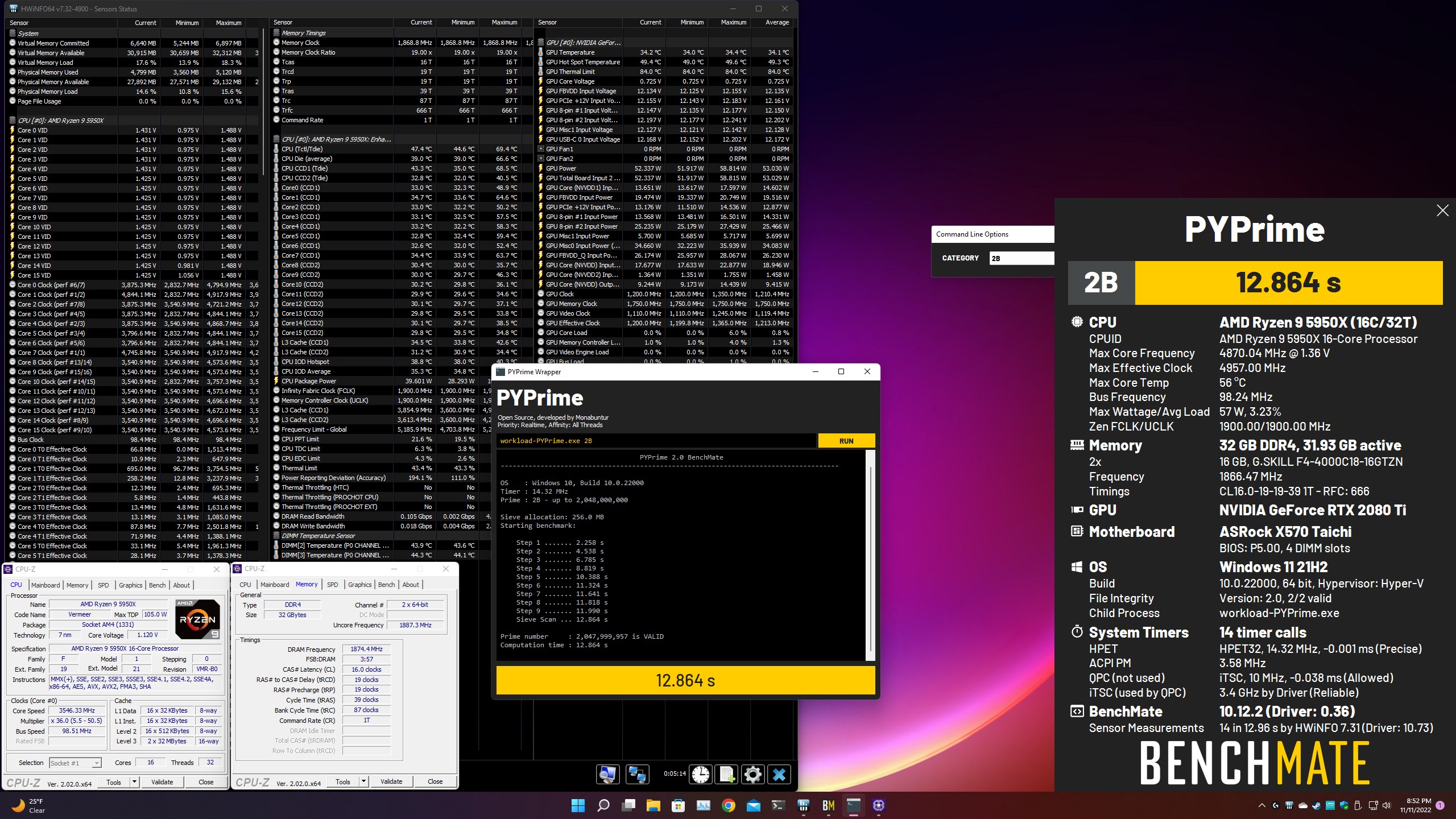
Task: Open the performance graph taskbar app
Action: tap(703, 805)
